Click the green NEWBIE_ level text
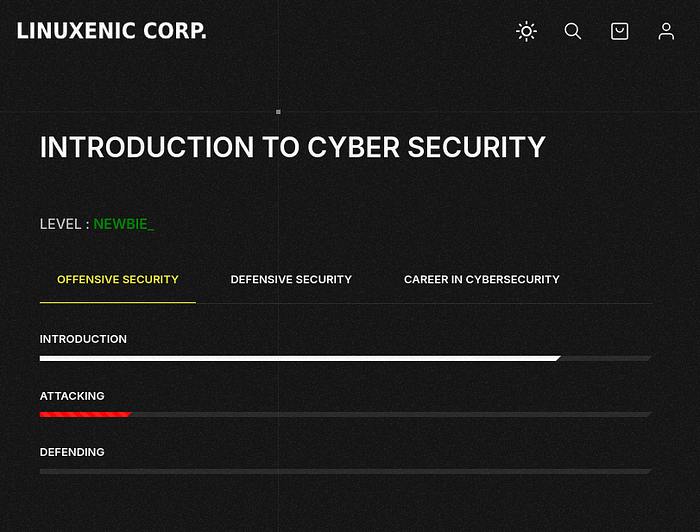 (124, 224)
